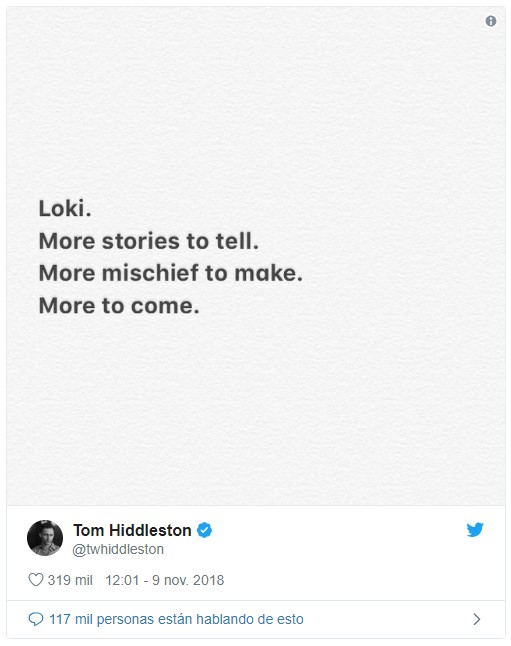Click the speech bubble reply icon
The width and height of the screenshot is (511, 646).
coord(36,619)
